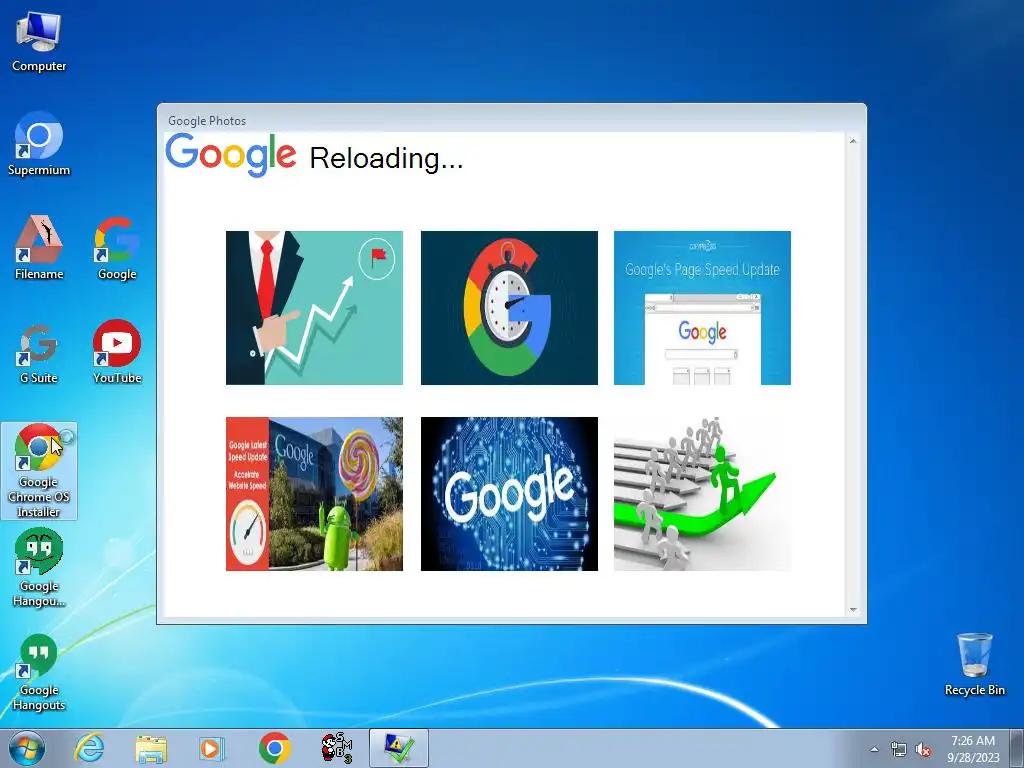1024x768 pixels.
Task: Open the Windows Start menu orb
Action: 27,748
